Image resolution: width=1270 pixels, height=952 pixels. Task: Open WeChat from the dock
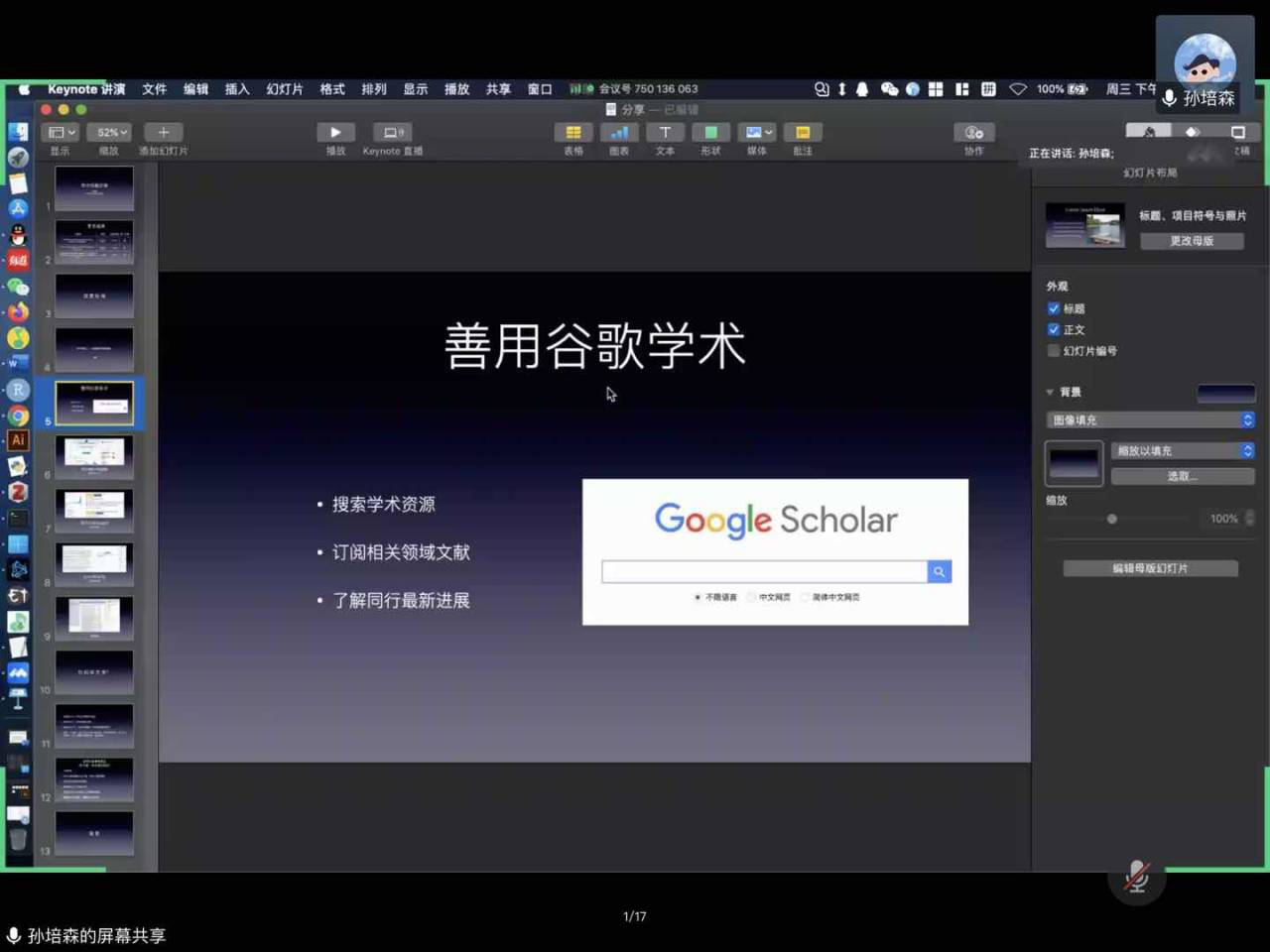[x=18, y=287]
